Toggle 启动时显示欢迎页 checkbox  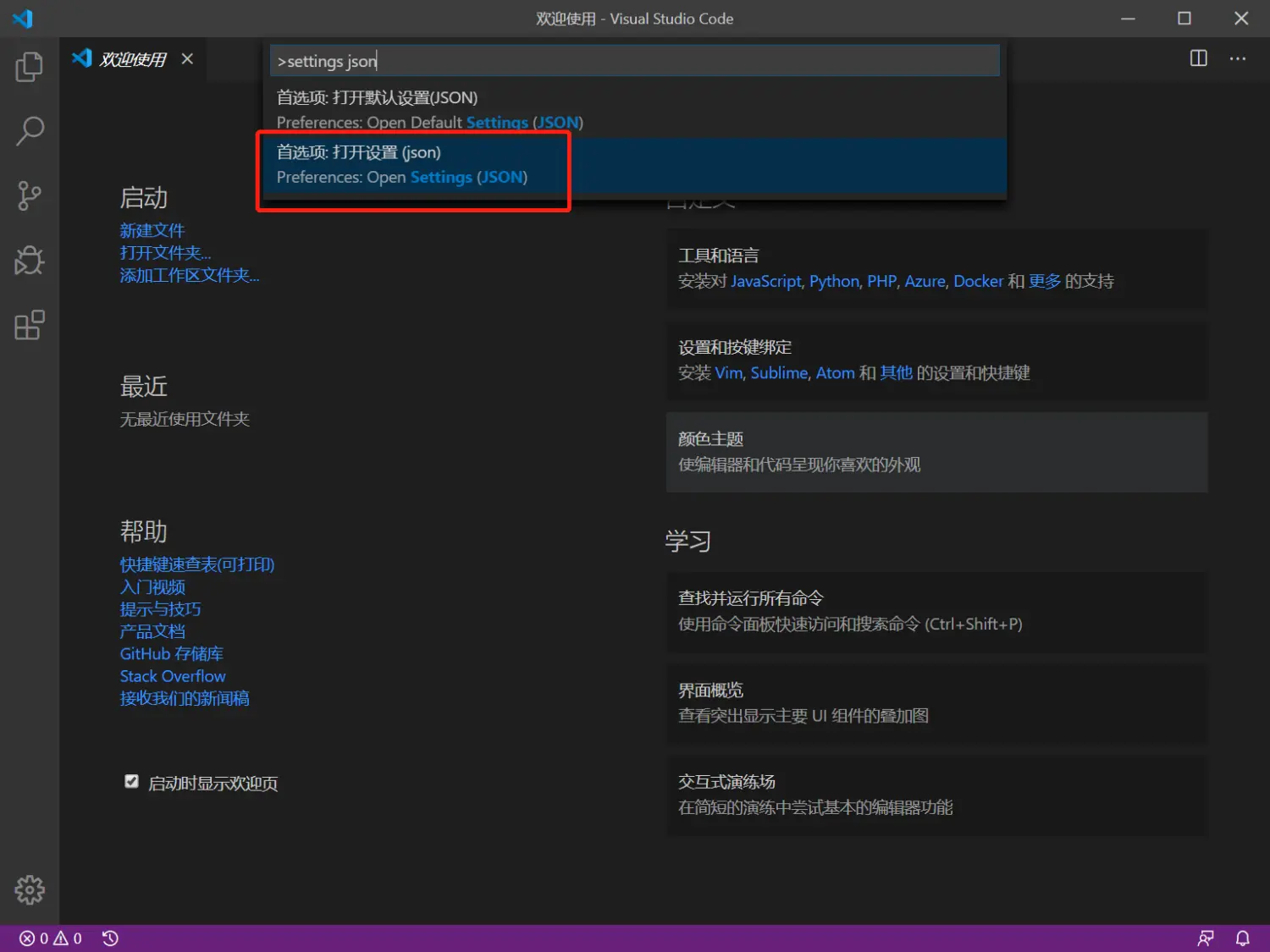coord(131,781)
